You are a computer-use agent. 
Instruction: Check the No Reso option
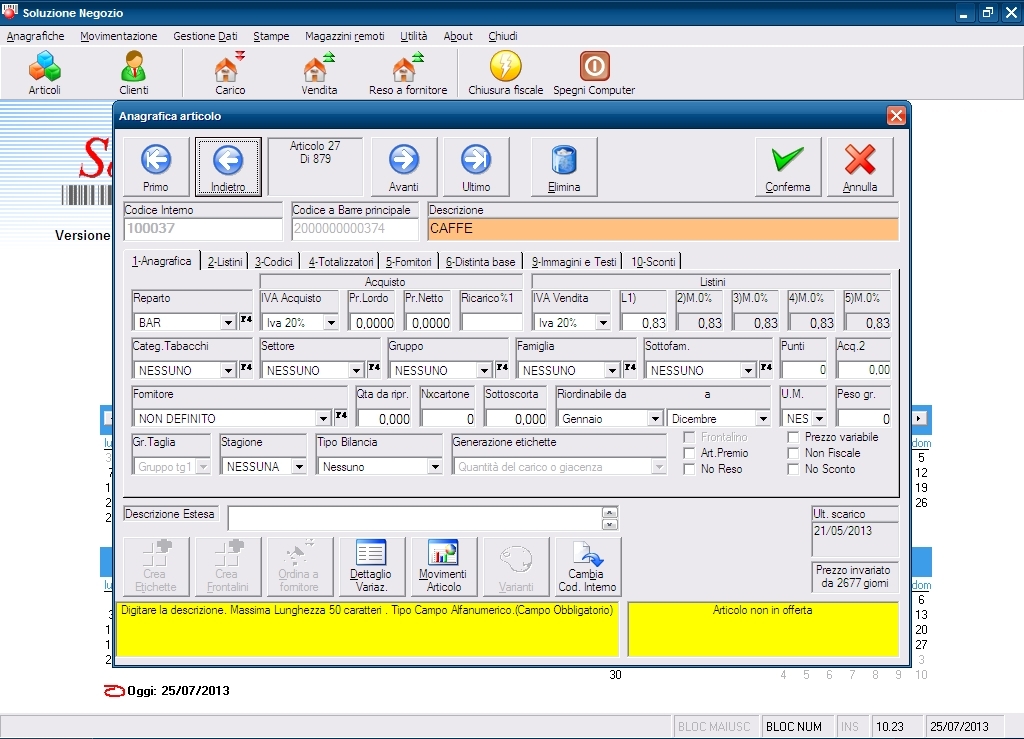coord(688,469)
